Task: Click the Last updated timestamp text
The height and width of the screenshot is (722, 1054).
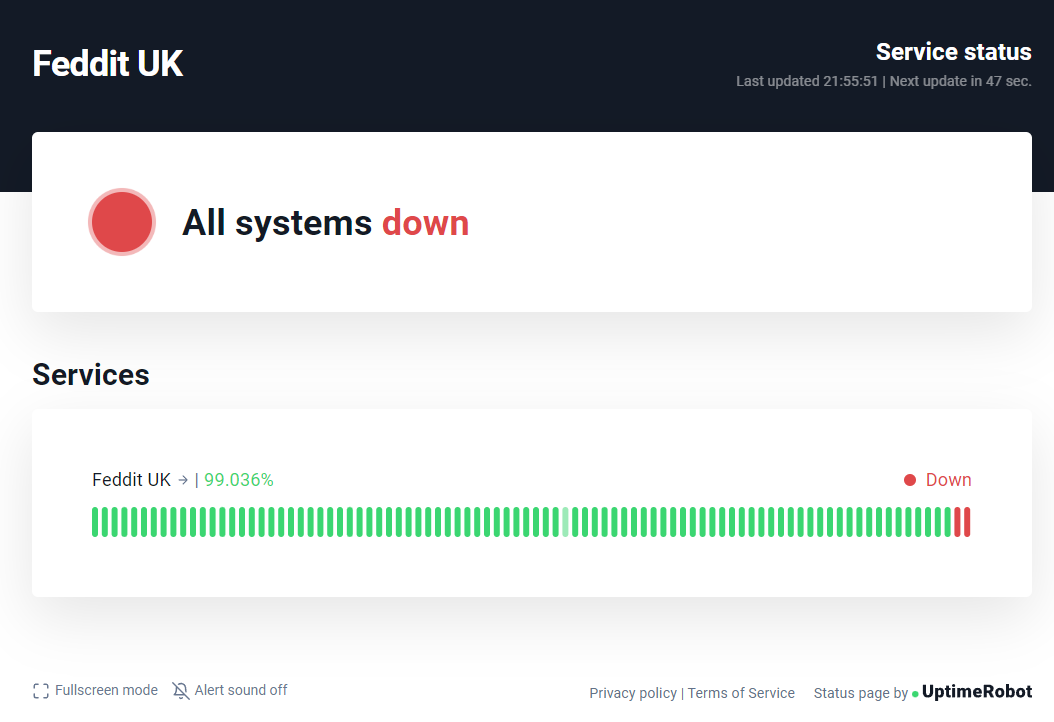Action: point(806,81)
